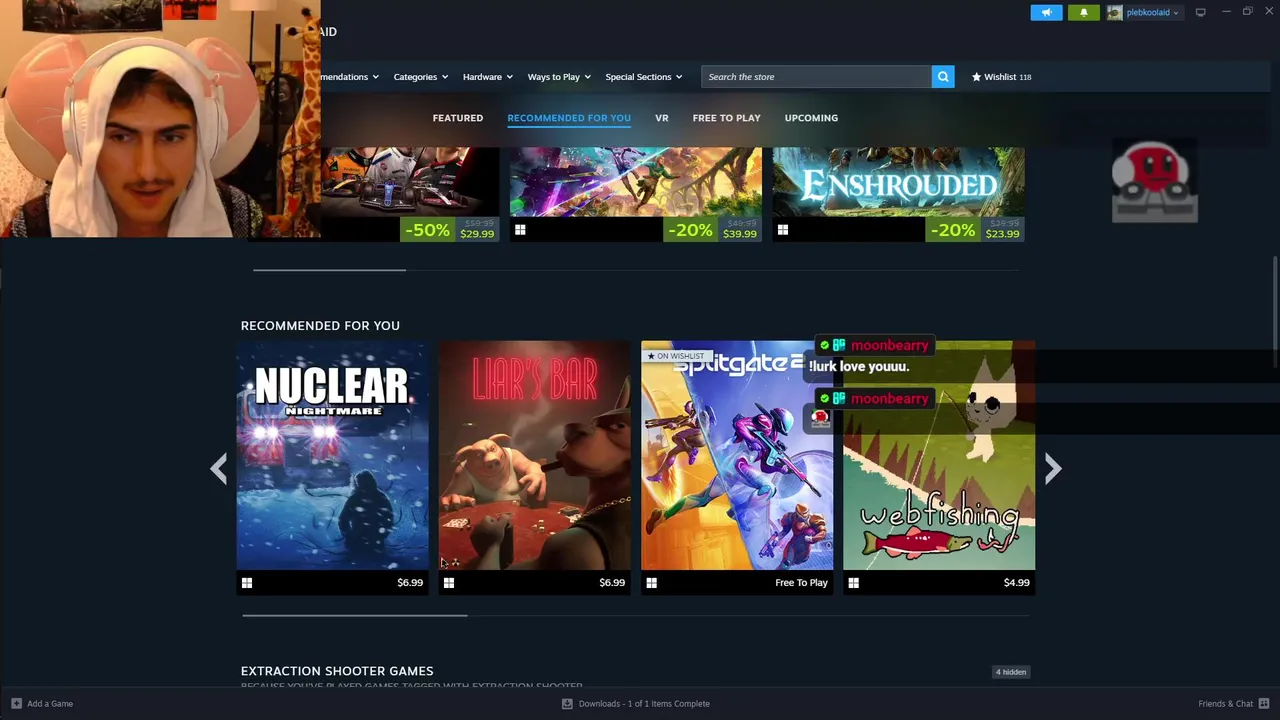1280x720 pixels.
Task: Open the racing game -50% card
Action: click(x=410, y=194)
